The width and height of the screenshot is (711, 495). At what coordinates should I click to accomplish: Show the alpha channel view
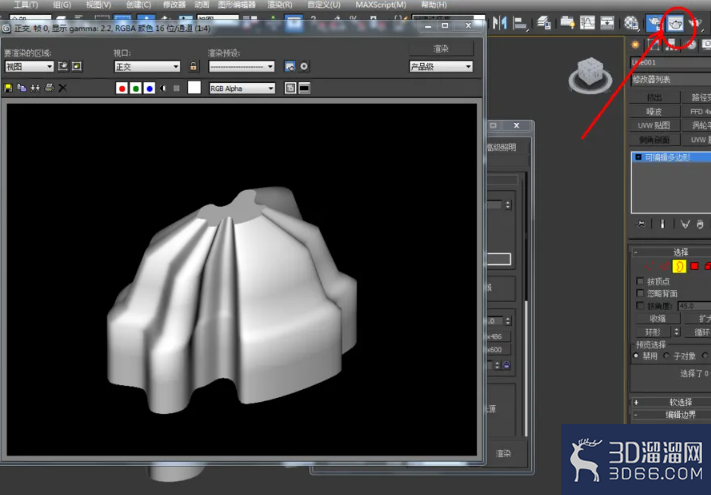(x=163, y=88)
